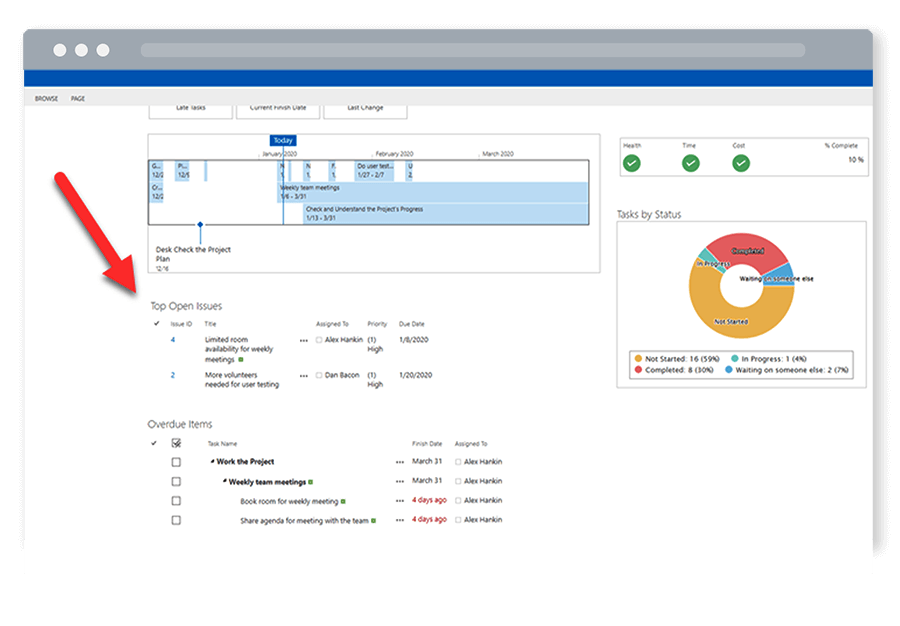Click the Today marker on the timeline

pos(283,140)
